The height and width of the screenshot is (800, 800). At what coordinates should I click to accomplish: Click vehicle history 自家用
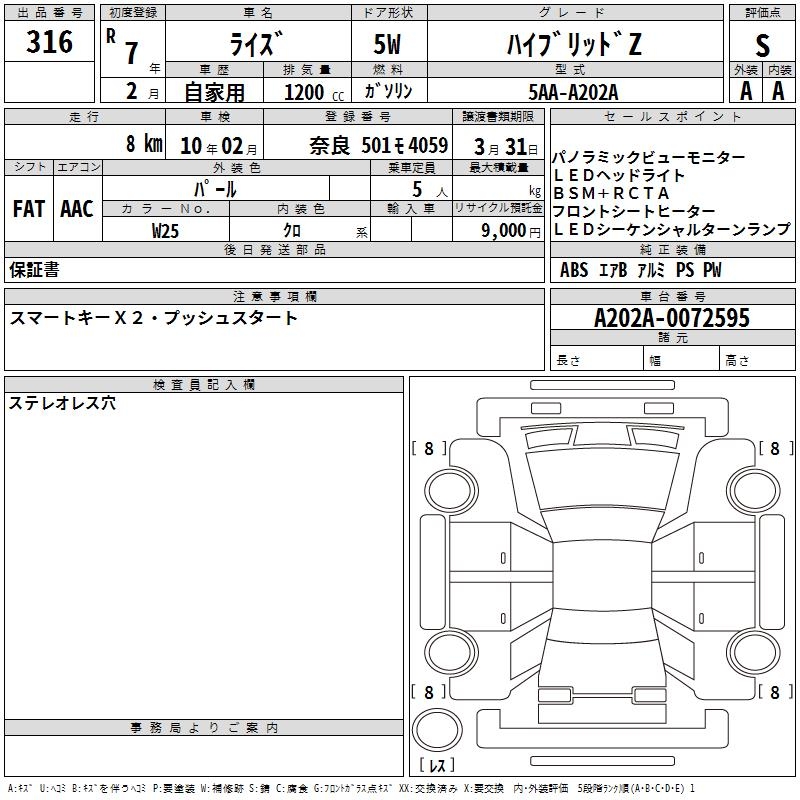[214, 92]
